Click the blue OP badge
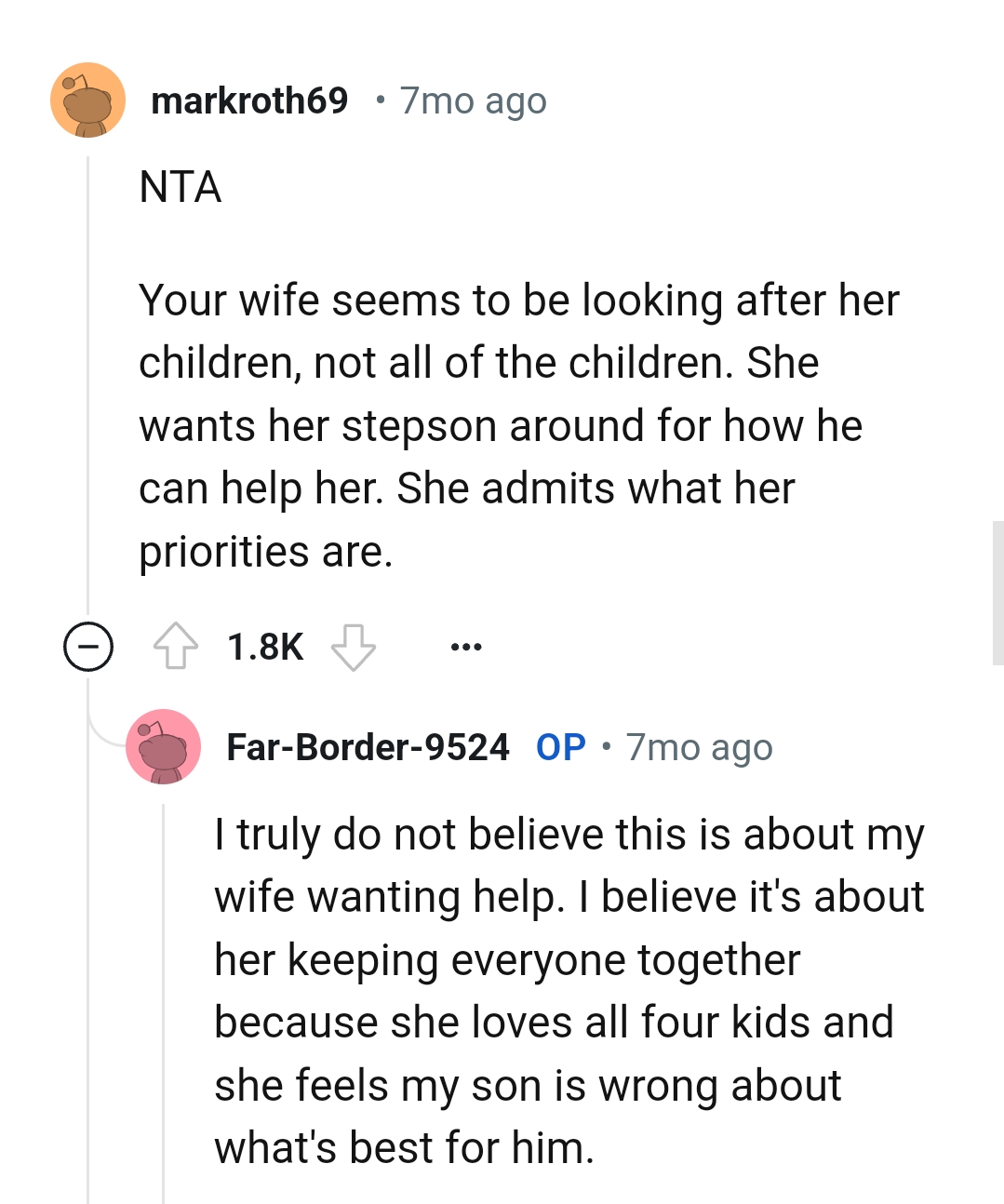Image resolution: width=1004 pixels, height=1204 pixels. [x=560, y=746]
